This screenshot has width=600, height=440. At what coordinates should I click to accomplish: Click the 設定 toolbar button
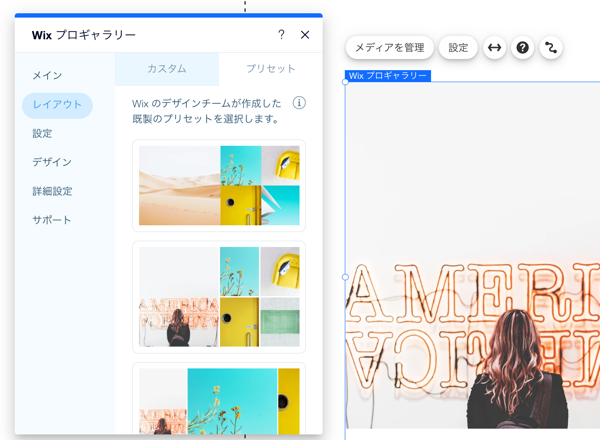458,48
